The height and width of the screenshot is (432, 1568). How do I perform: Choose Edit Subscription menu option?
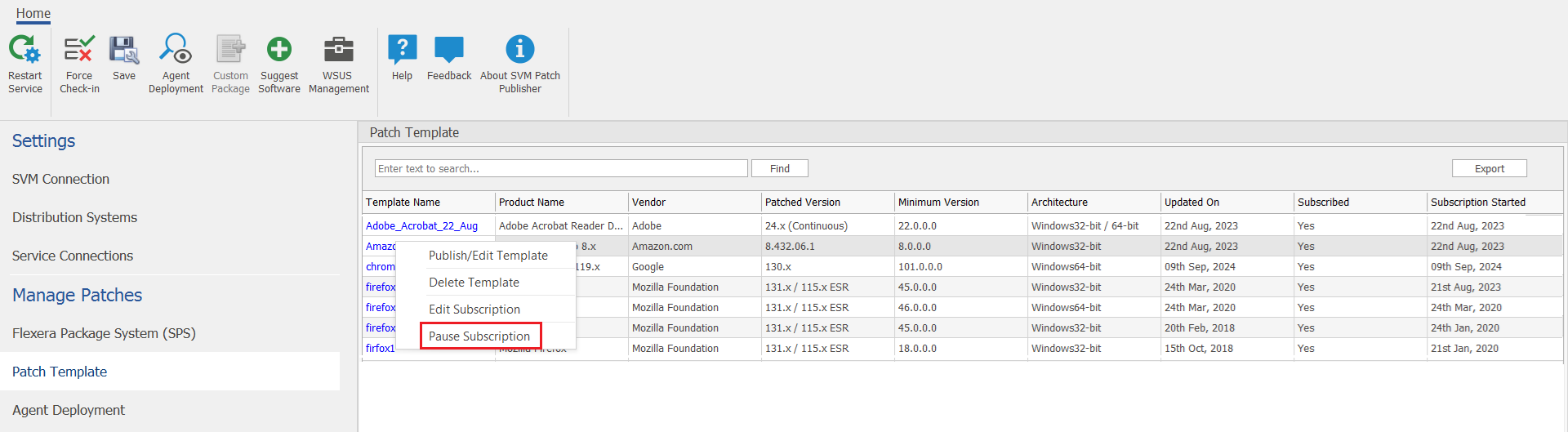point(474,310)
